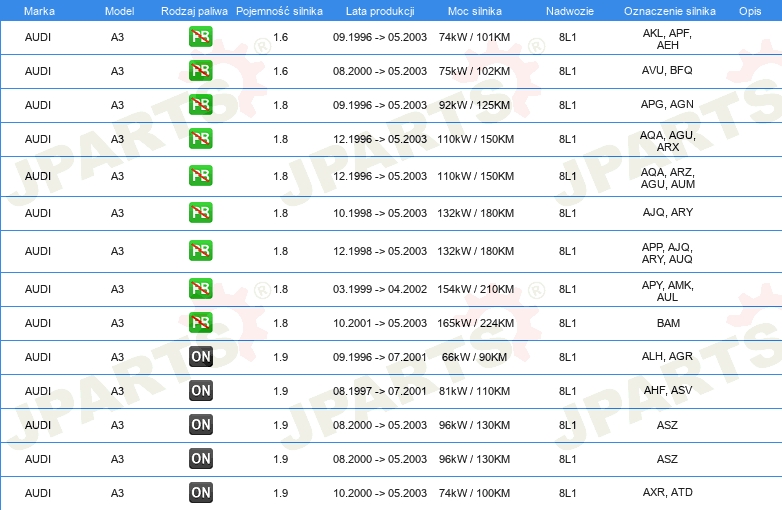The height and width of the screenshot is (510, 782).
Task: Click the Rodzaj paliwa column header
Action: [x=194, y=11]
